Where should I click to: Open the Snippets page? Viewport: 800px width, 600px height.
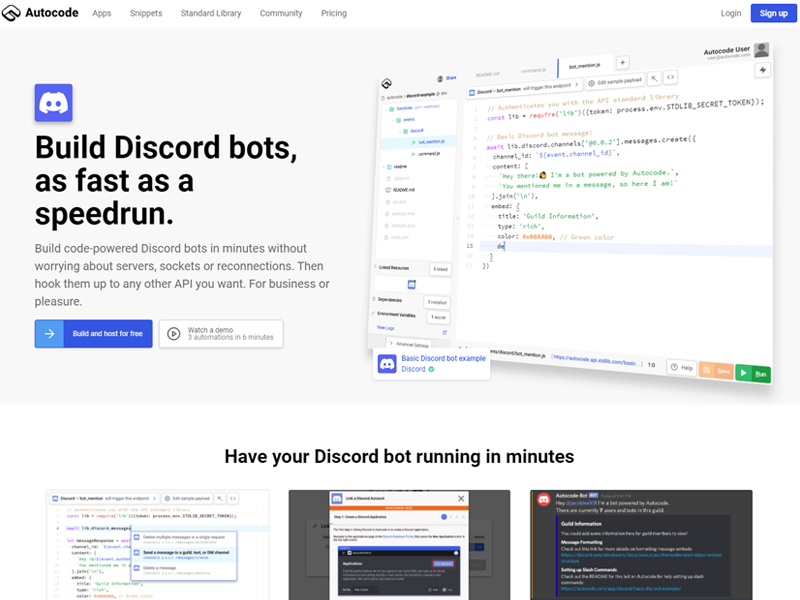point(146,13)
